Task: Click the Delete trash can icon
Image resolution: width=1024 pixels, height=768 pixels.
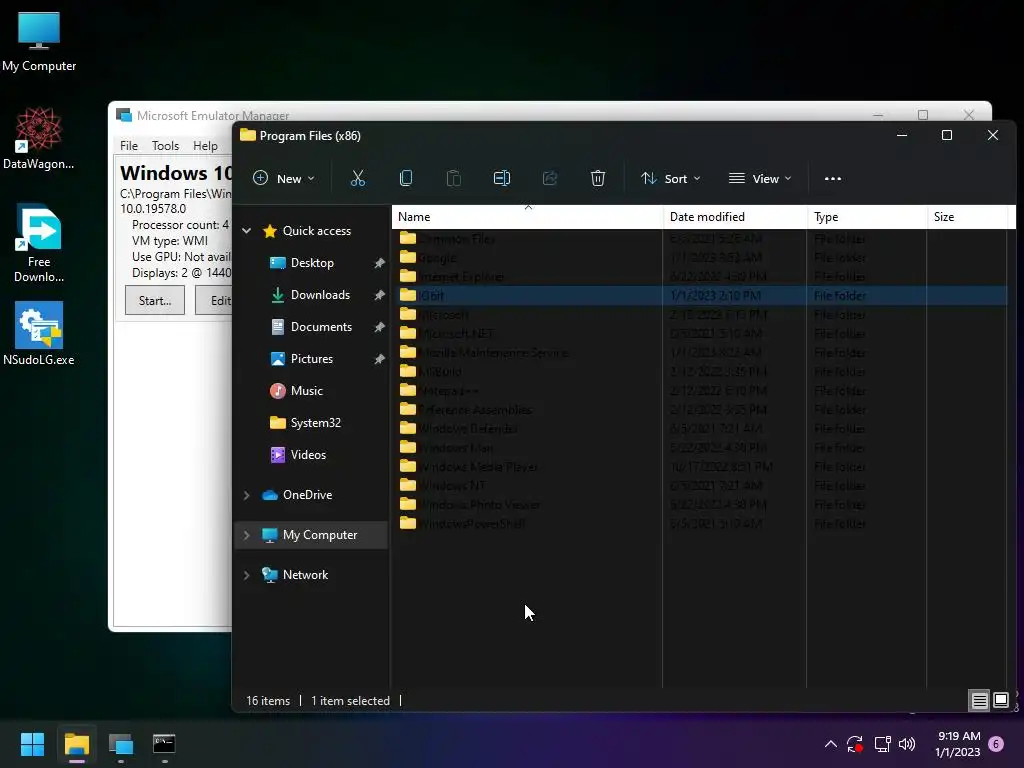Action: coord(598,178)
